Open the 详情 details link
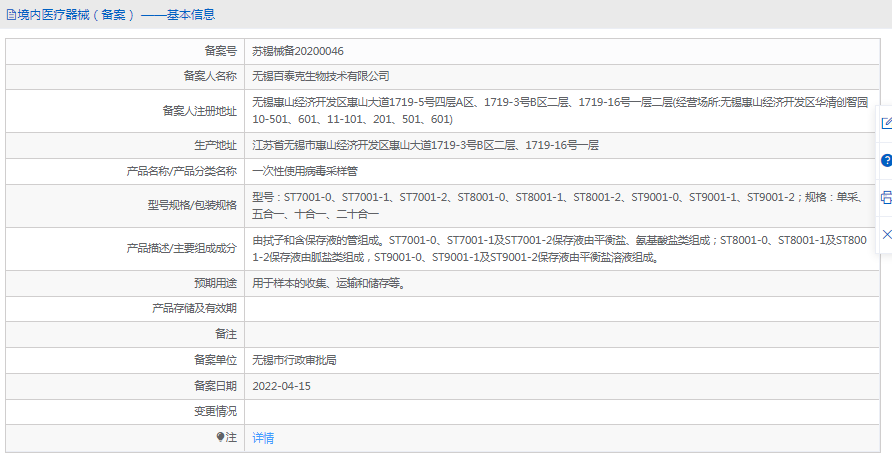This screenshot has width=892, height=460. click(263, 438)
